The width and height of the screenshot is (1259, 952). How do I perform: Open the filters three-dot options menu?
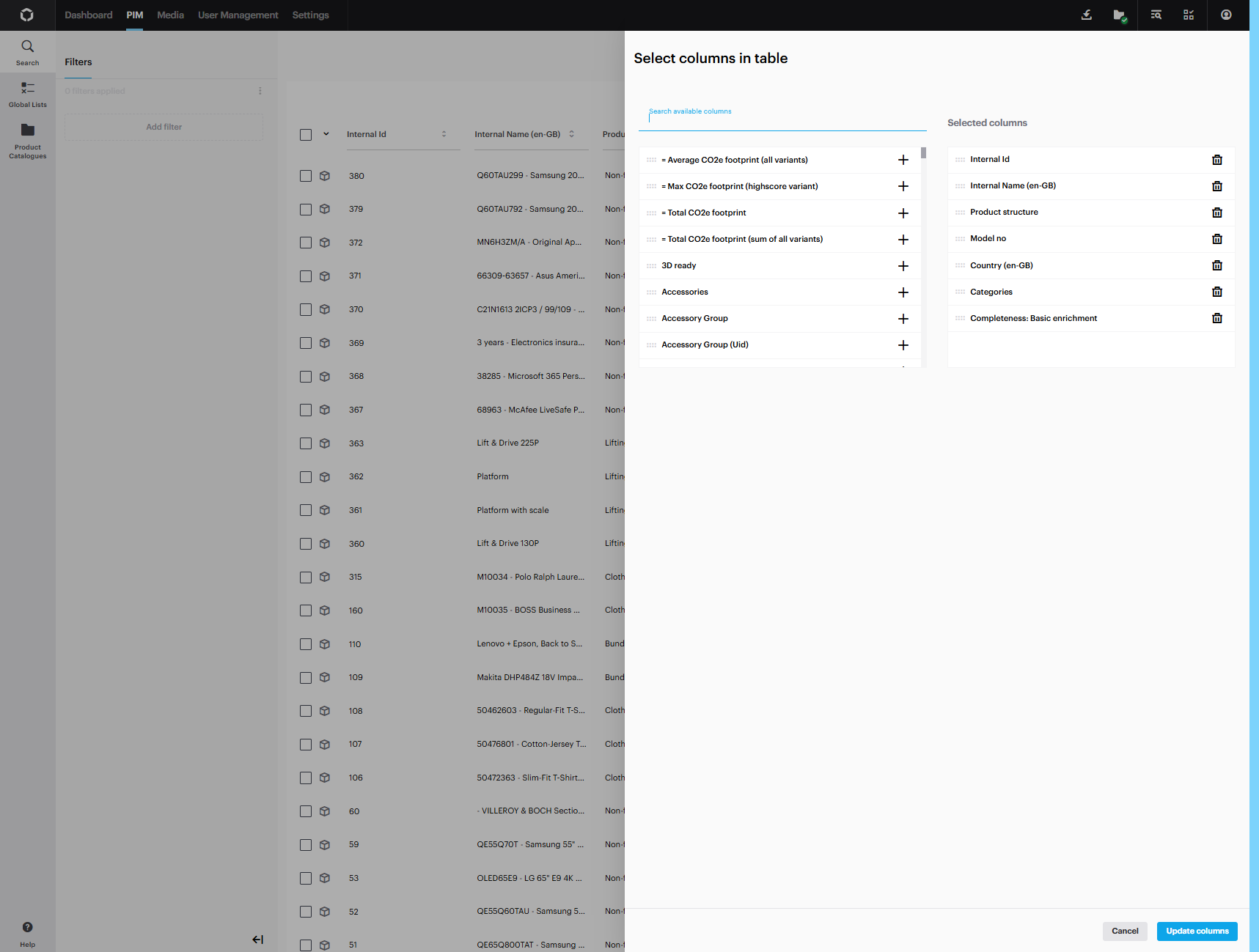point(260,91)
